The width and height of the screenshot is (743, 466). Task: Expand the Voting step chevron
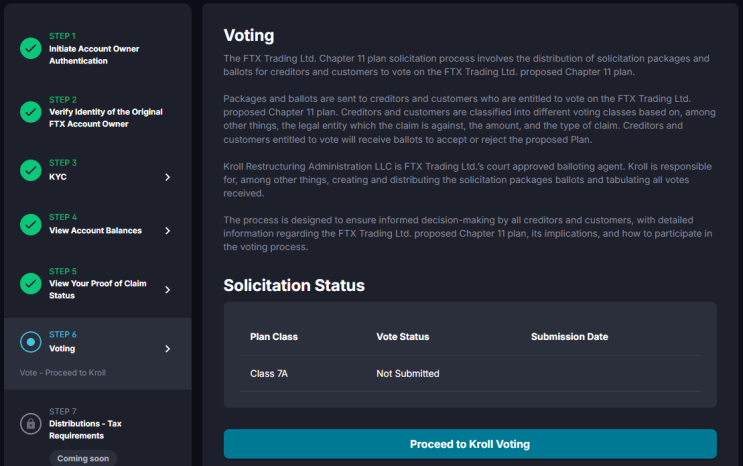click(x=167, y=349)
